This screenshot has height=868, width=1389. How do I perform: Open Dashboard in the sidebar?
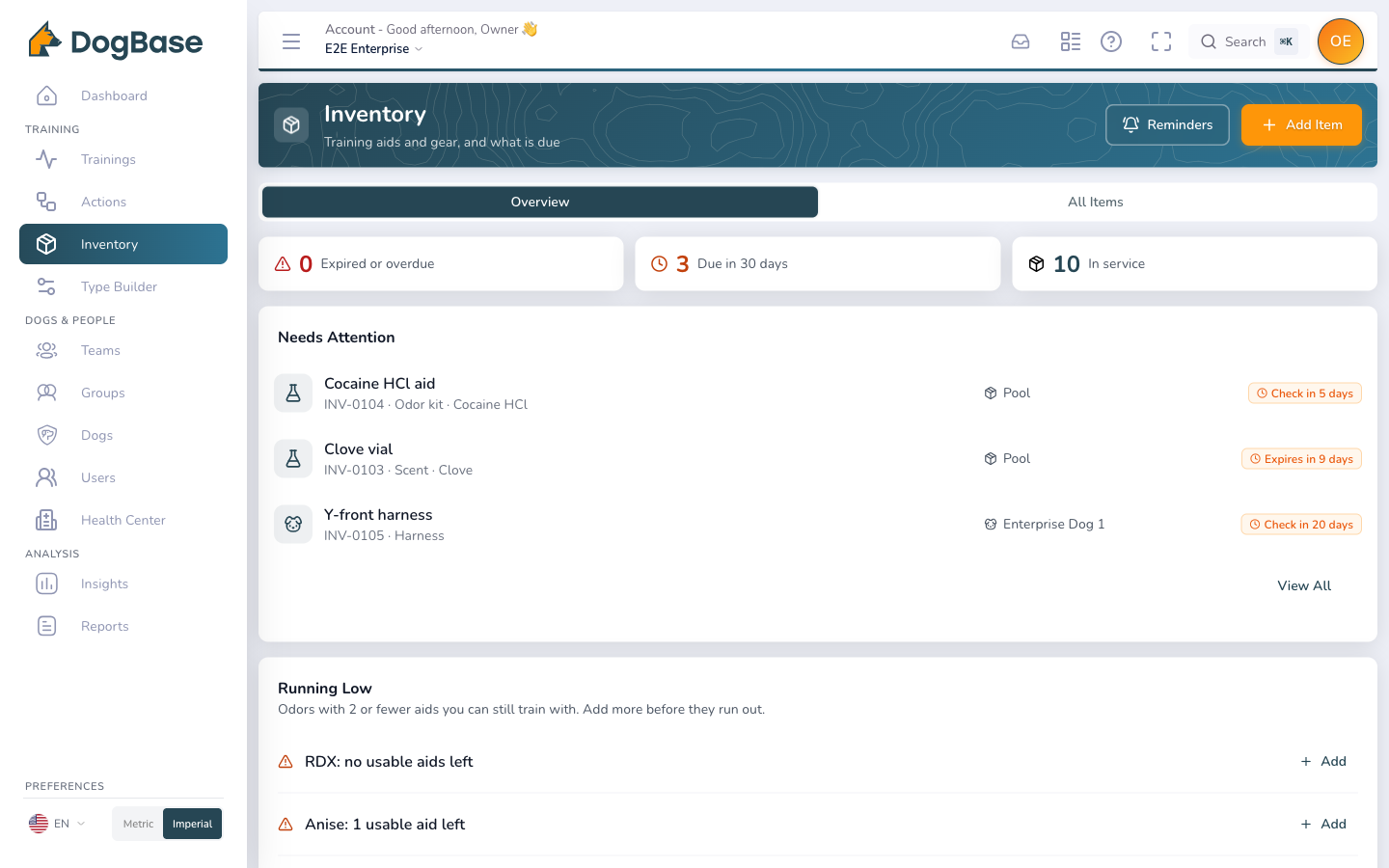click(123, 95)
